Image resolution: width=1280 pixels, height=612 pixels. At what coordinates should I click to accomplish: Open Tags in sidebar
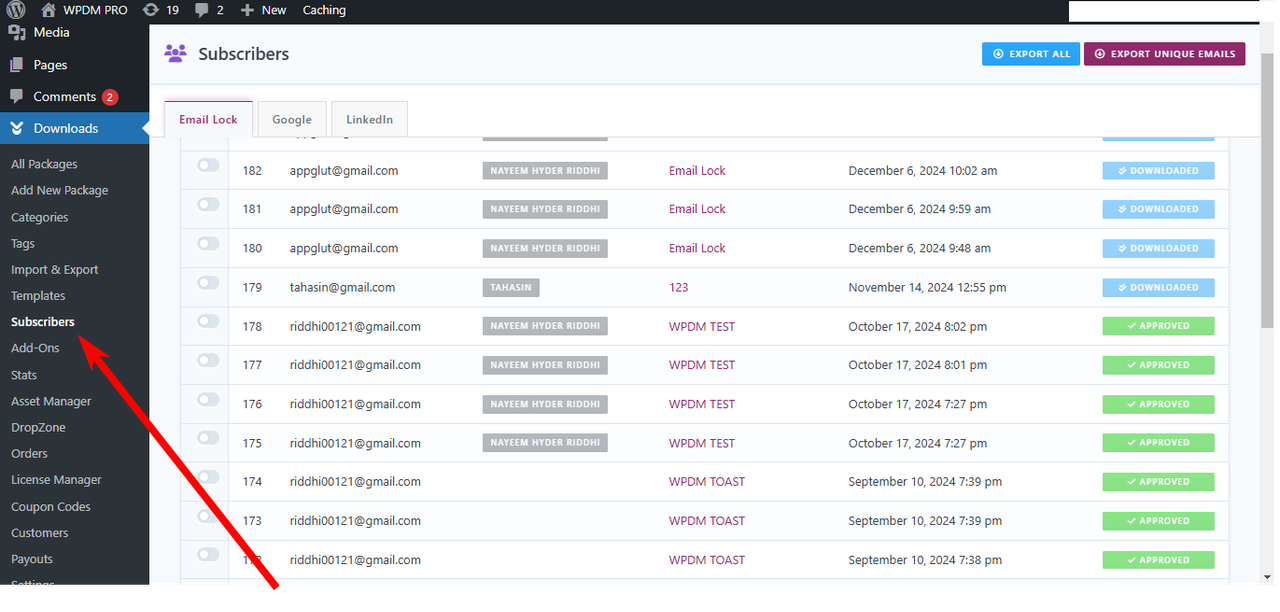[x=23, y=243]
